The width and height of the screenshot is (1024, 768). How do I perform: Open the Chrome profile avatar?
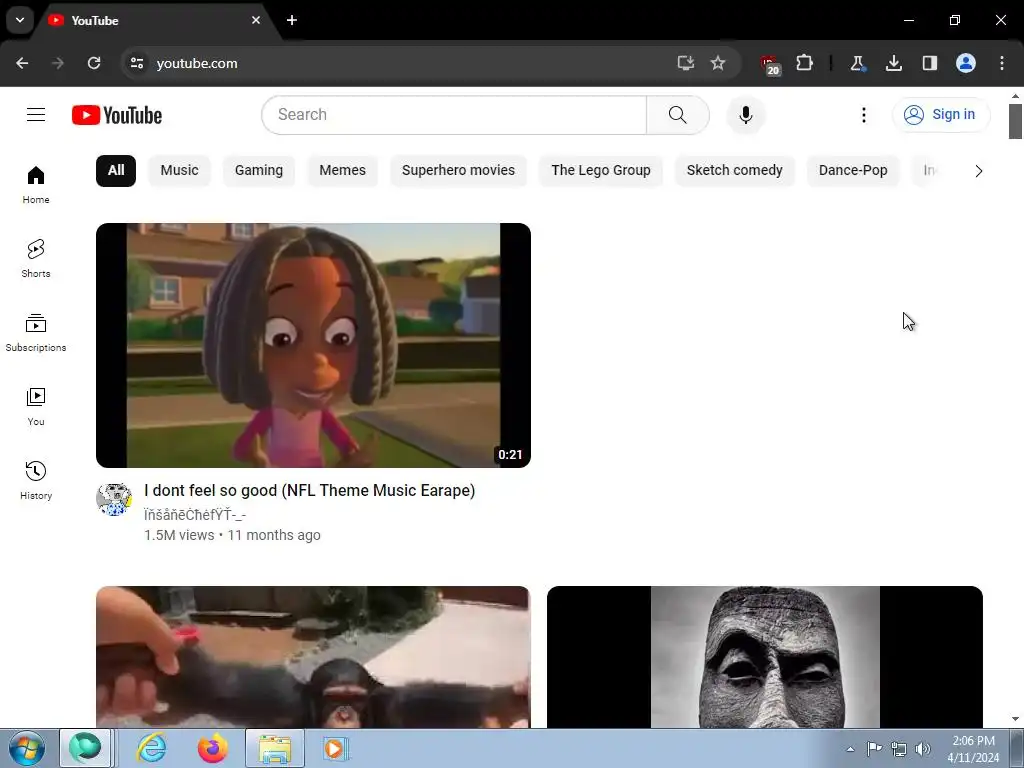(966, 63)
